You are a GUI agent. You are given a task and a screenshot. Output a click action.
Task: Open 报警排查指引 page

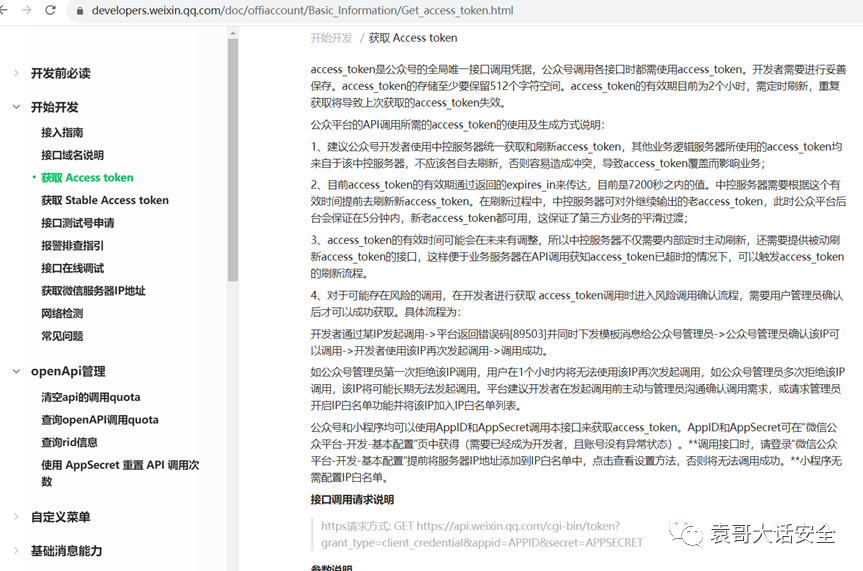coord(72,246)
